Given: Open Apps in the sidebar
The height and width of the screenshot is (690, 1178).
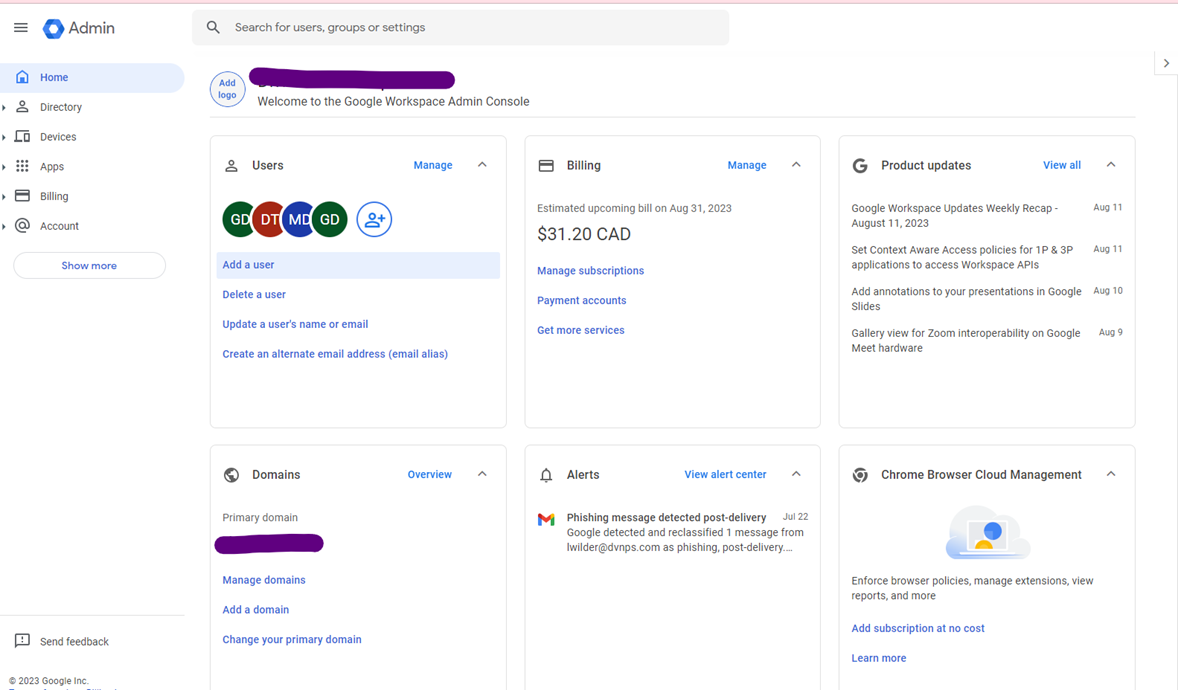Looking at the screenshot, I should 52,167.
